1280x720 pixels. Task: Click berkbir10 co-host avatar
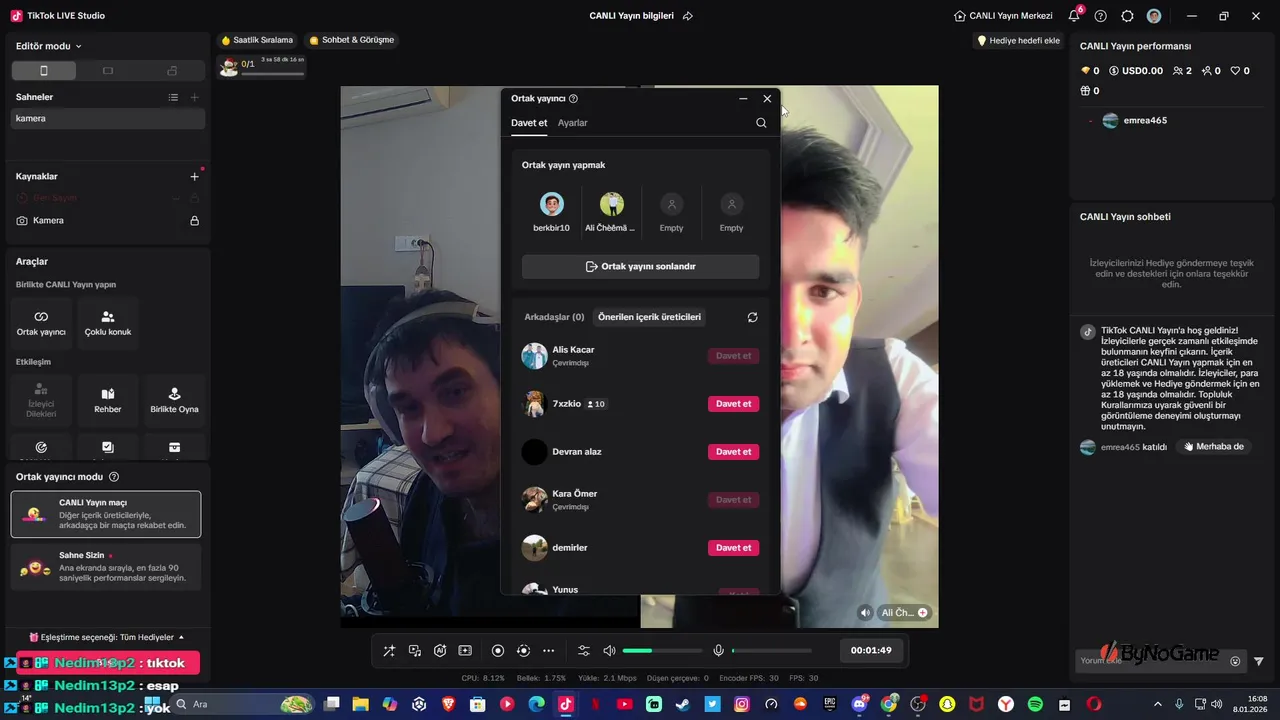coord(552,204)
